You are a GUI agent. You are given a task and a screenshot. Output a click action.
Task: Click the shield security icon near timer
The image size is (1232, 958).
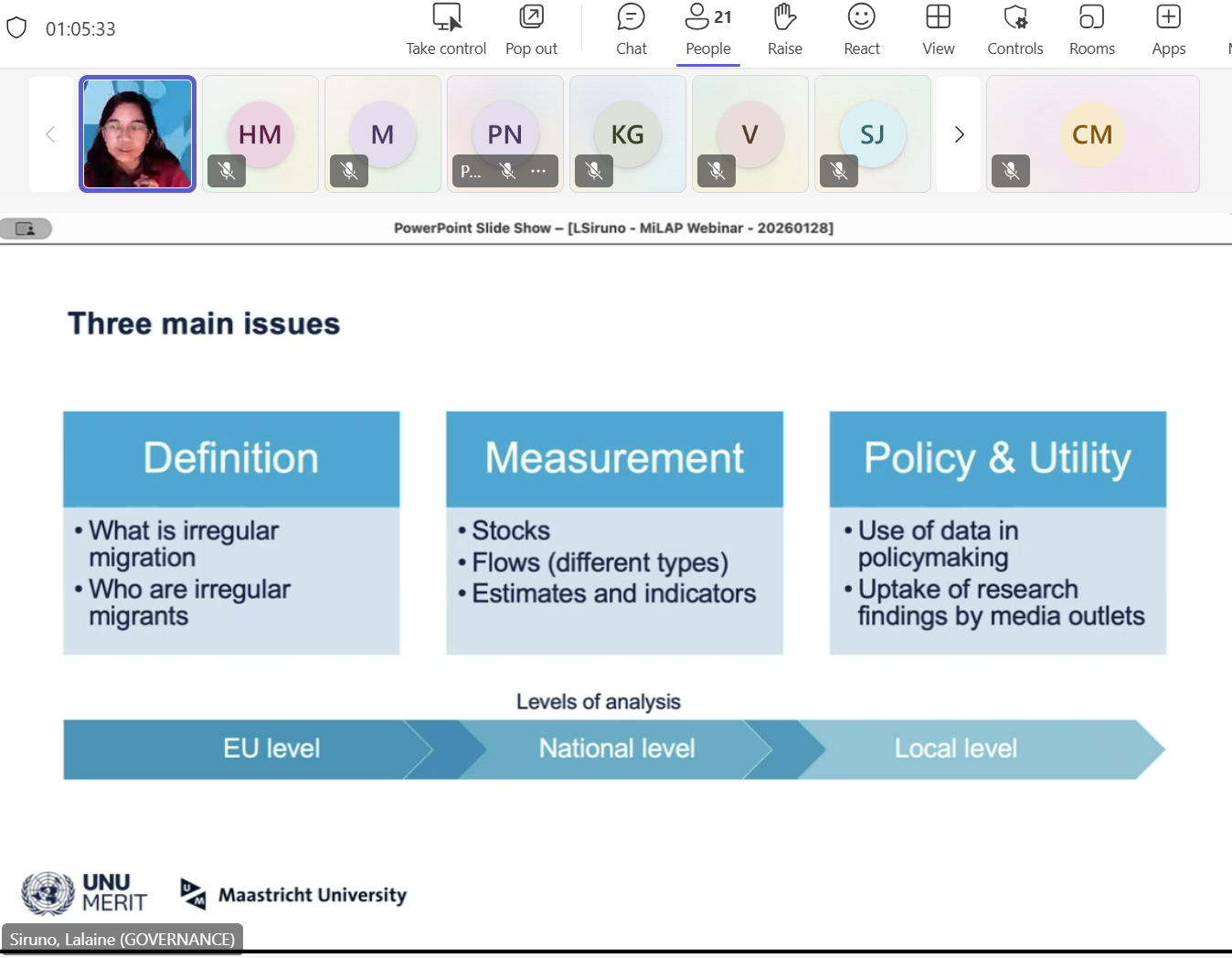pos(16,28)
